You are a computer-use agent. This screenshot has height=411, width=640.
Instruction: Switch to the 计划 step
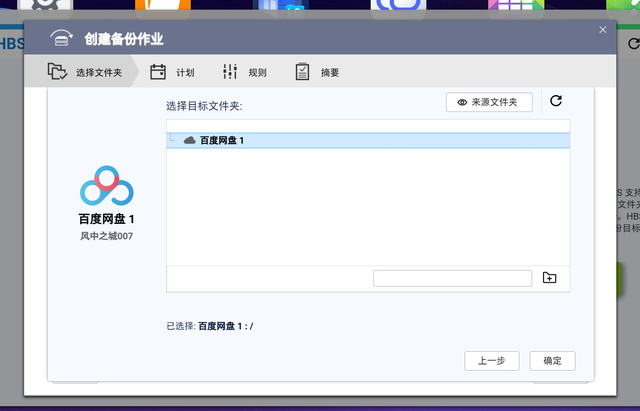coord(172,72)
